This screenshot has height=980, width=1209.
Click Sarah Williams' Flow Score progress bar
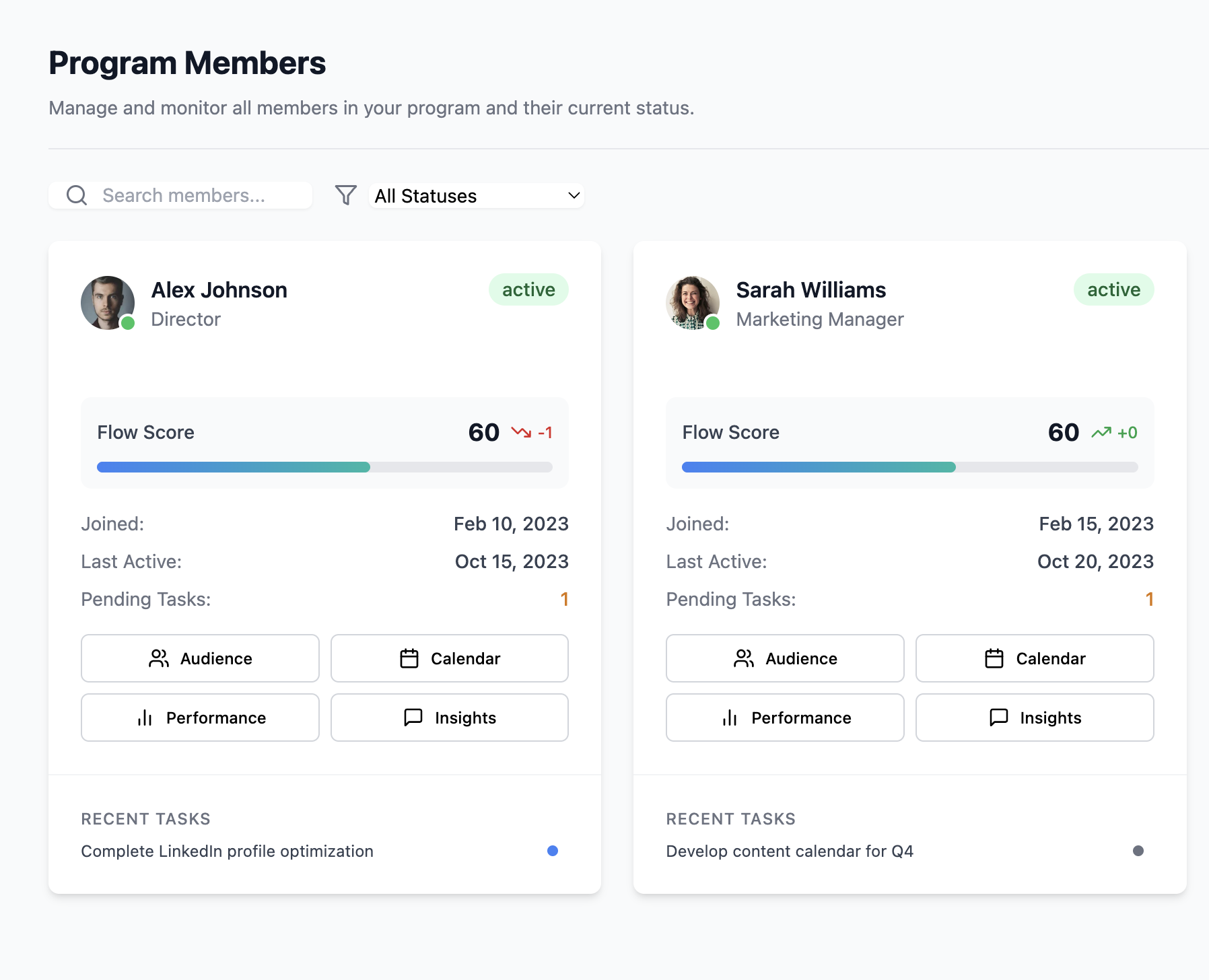(909, 466)
